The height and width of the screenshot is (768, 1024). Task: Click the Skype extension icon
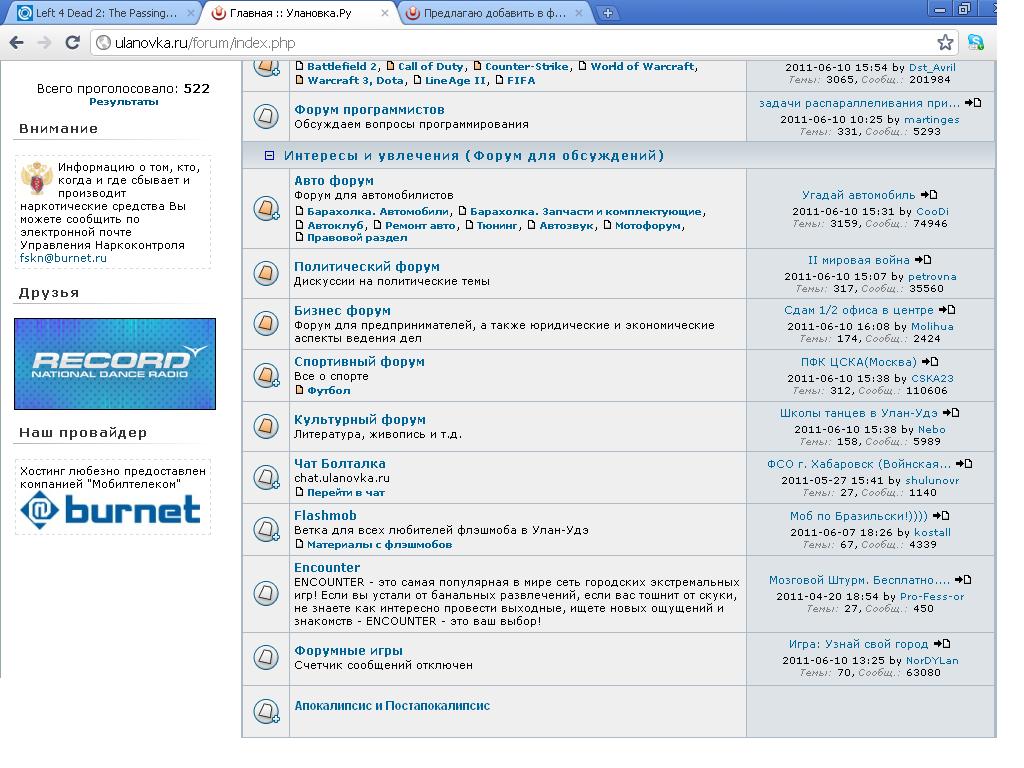click(x=976, y=42)
